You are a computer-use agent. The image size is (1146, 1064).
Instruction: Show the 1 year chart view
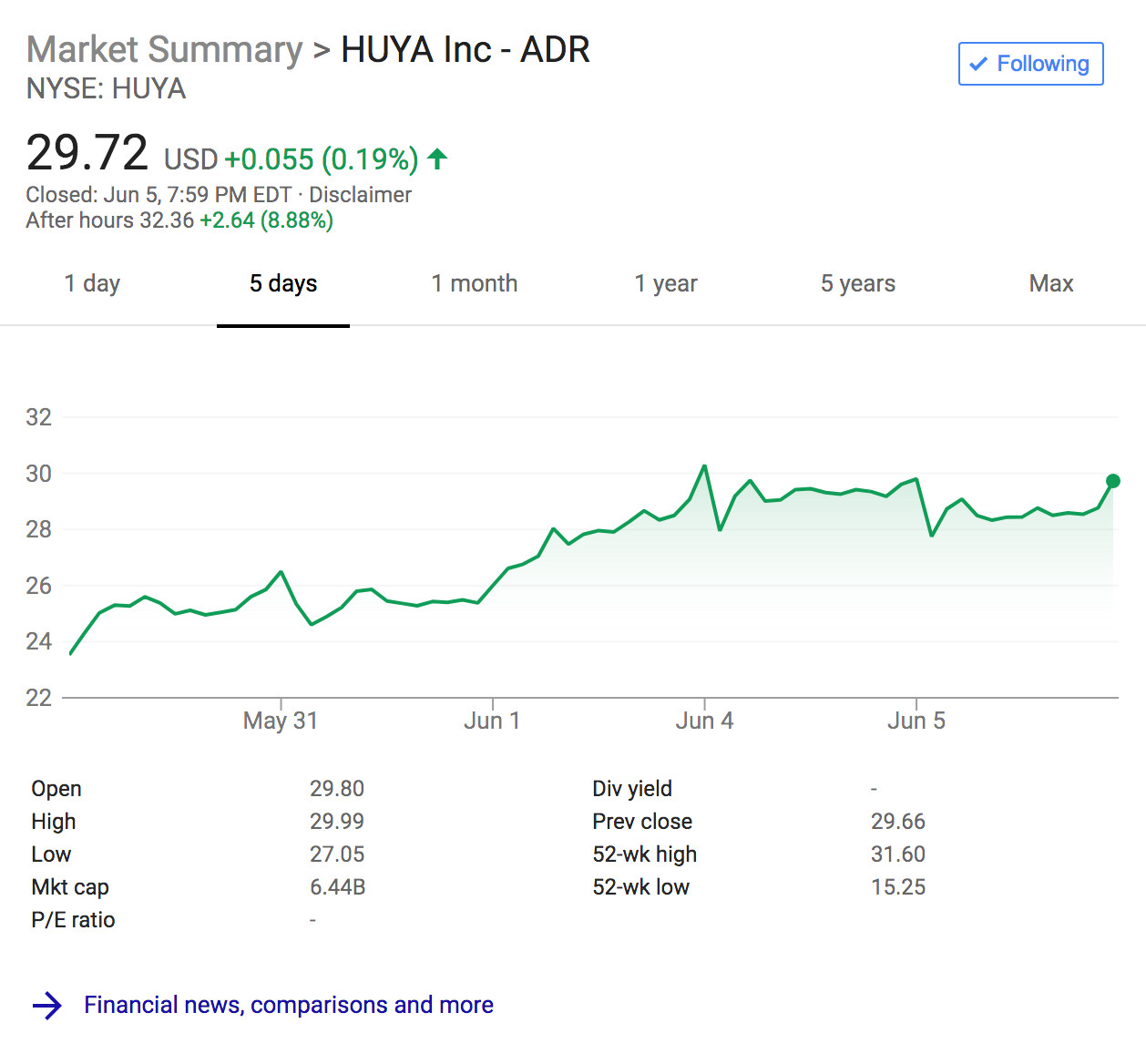click(666, 283)
